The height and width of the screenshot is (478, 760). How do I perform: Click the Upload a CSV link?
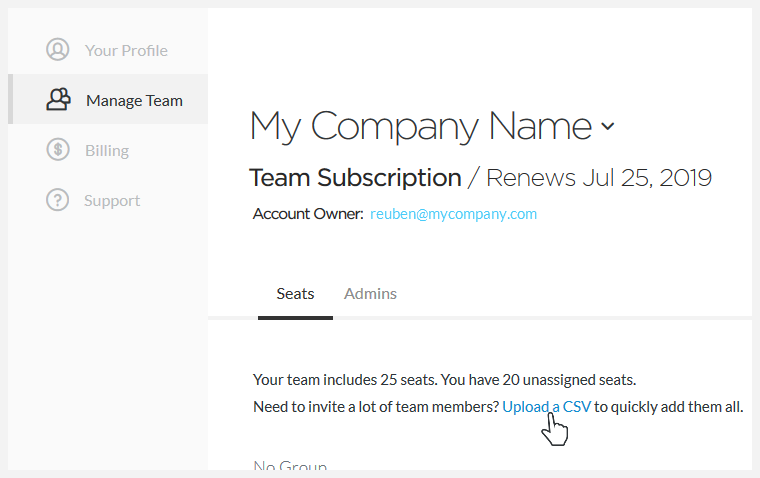(x=546, y=407)
